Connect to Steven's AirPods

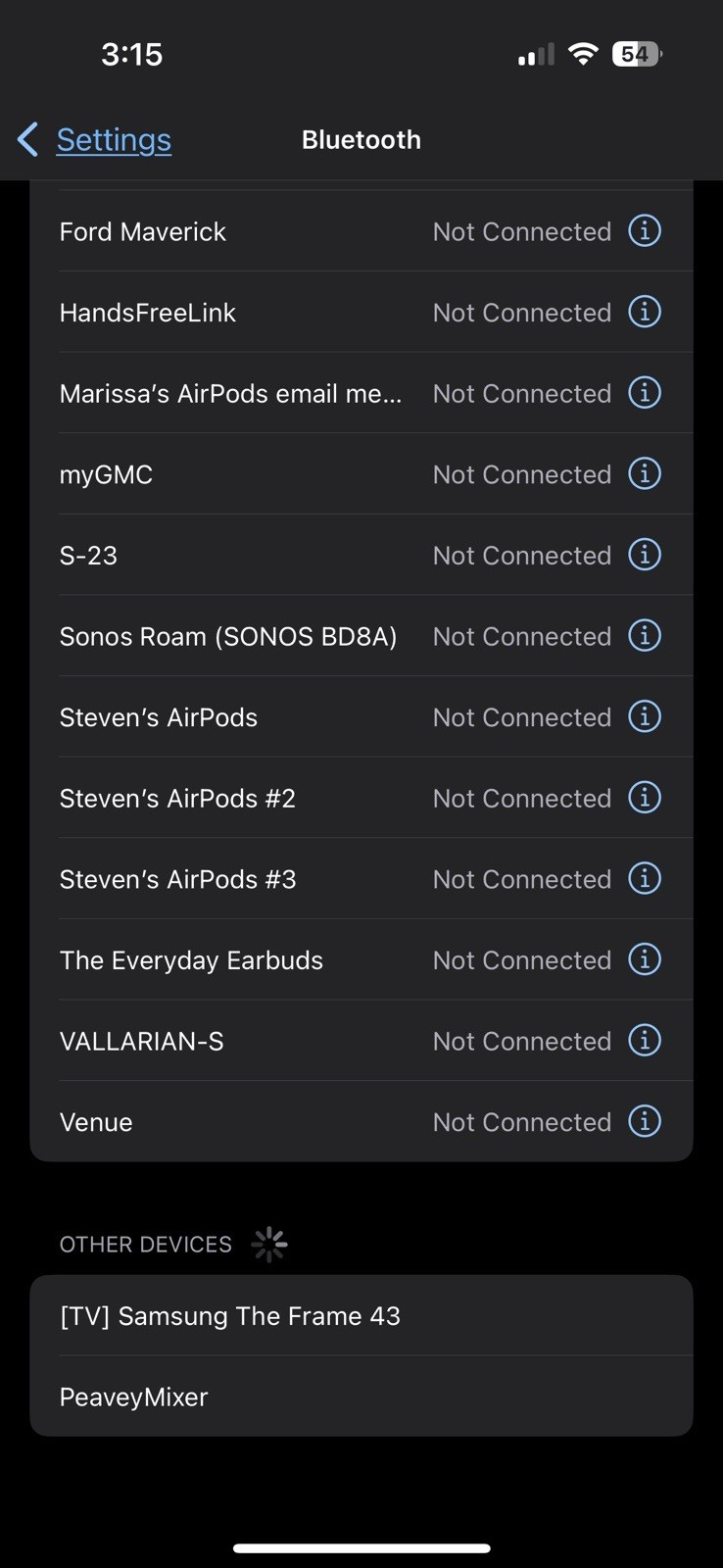click(361, 716)
